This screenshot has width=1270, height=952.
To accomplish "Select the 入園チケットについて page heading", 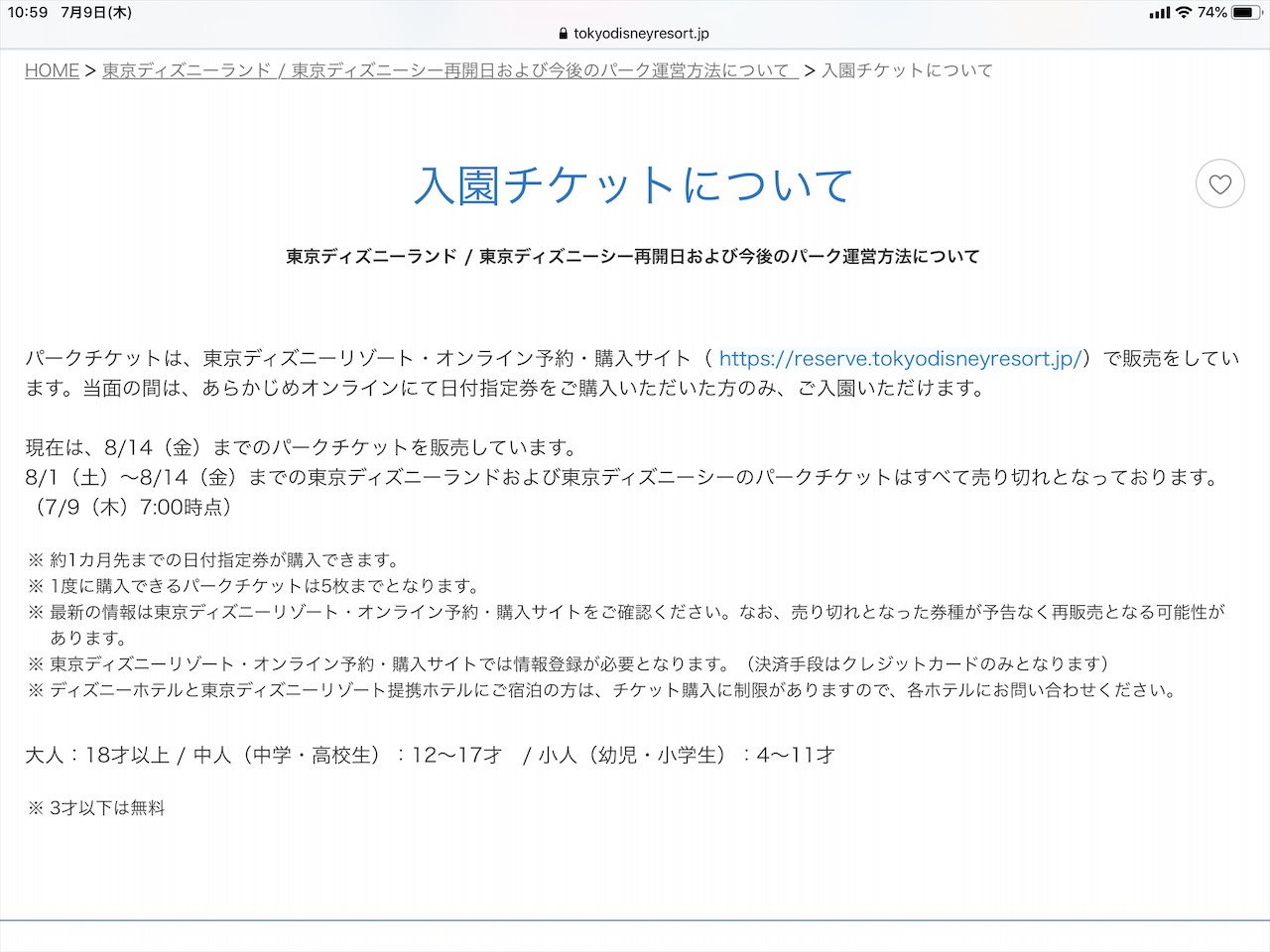I will pos(634,185).
